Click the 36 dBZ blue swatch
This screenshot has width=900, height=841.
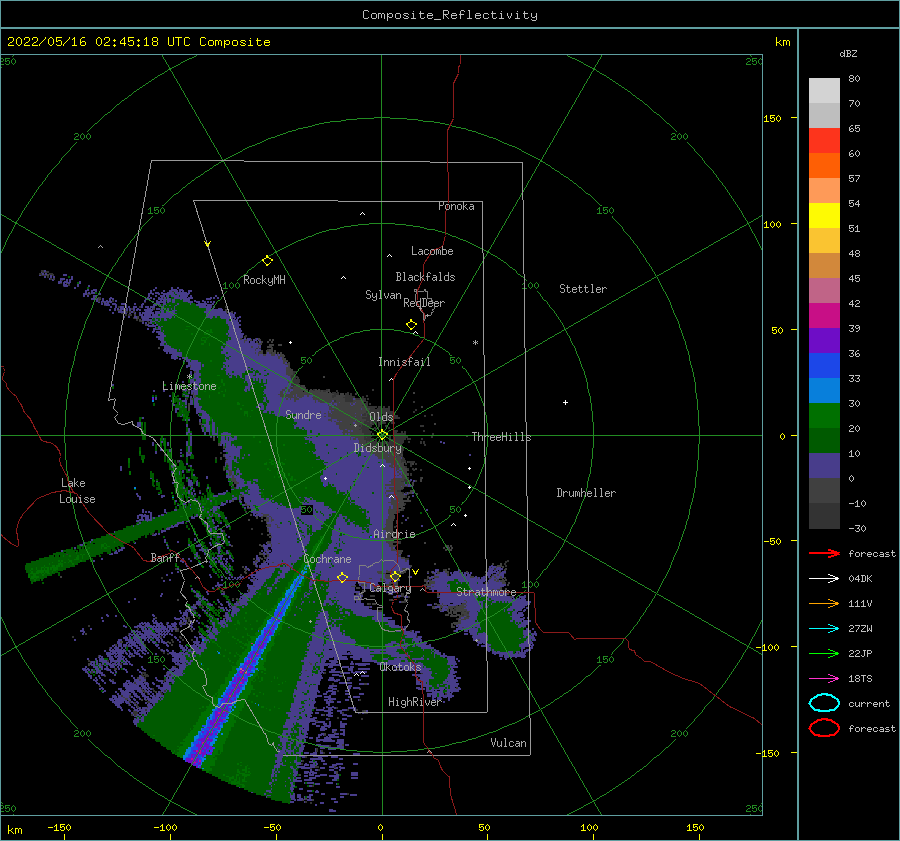(x=824, y=365)
